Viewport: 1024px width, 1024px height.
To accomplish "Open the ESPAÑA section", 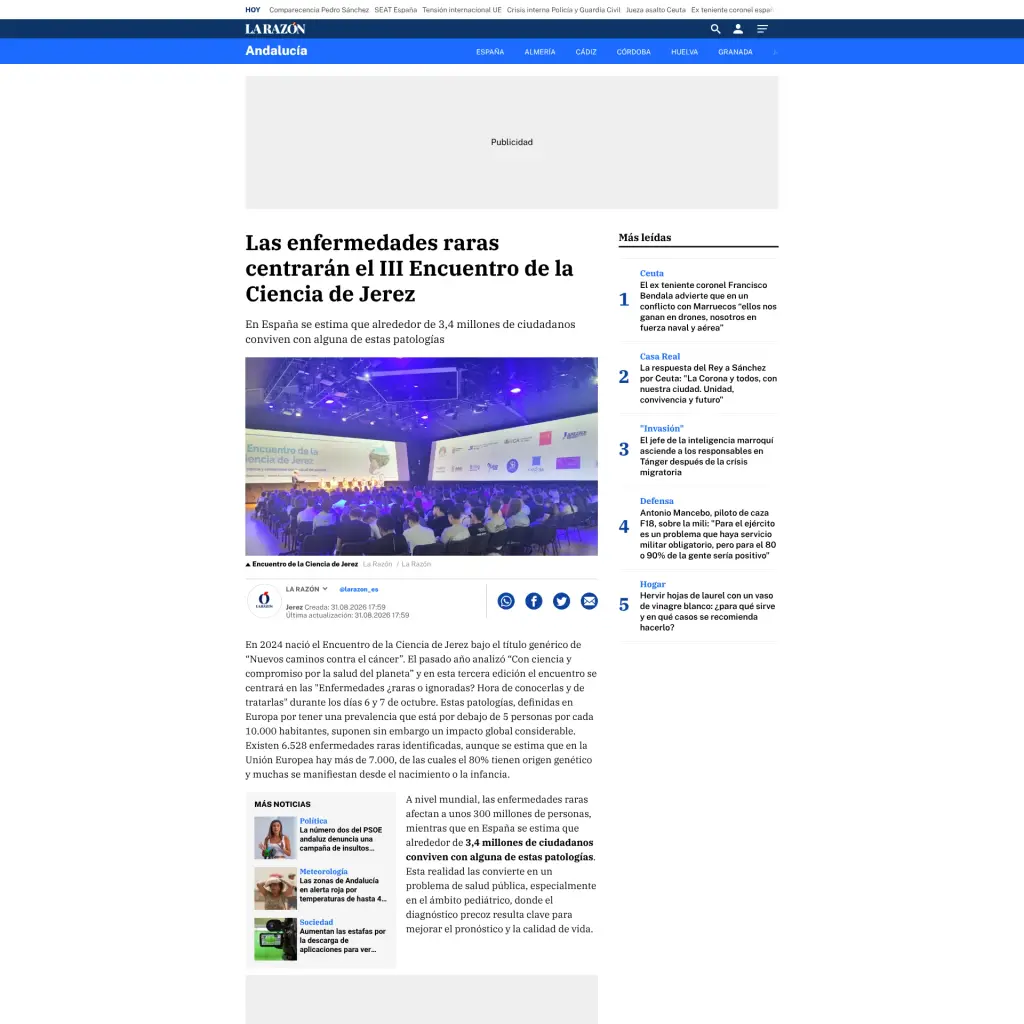I will [490, 52].
